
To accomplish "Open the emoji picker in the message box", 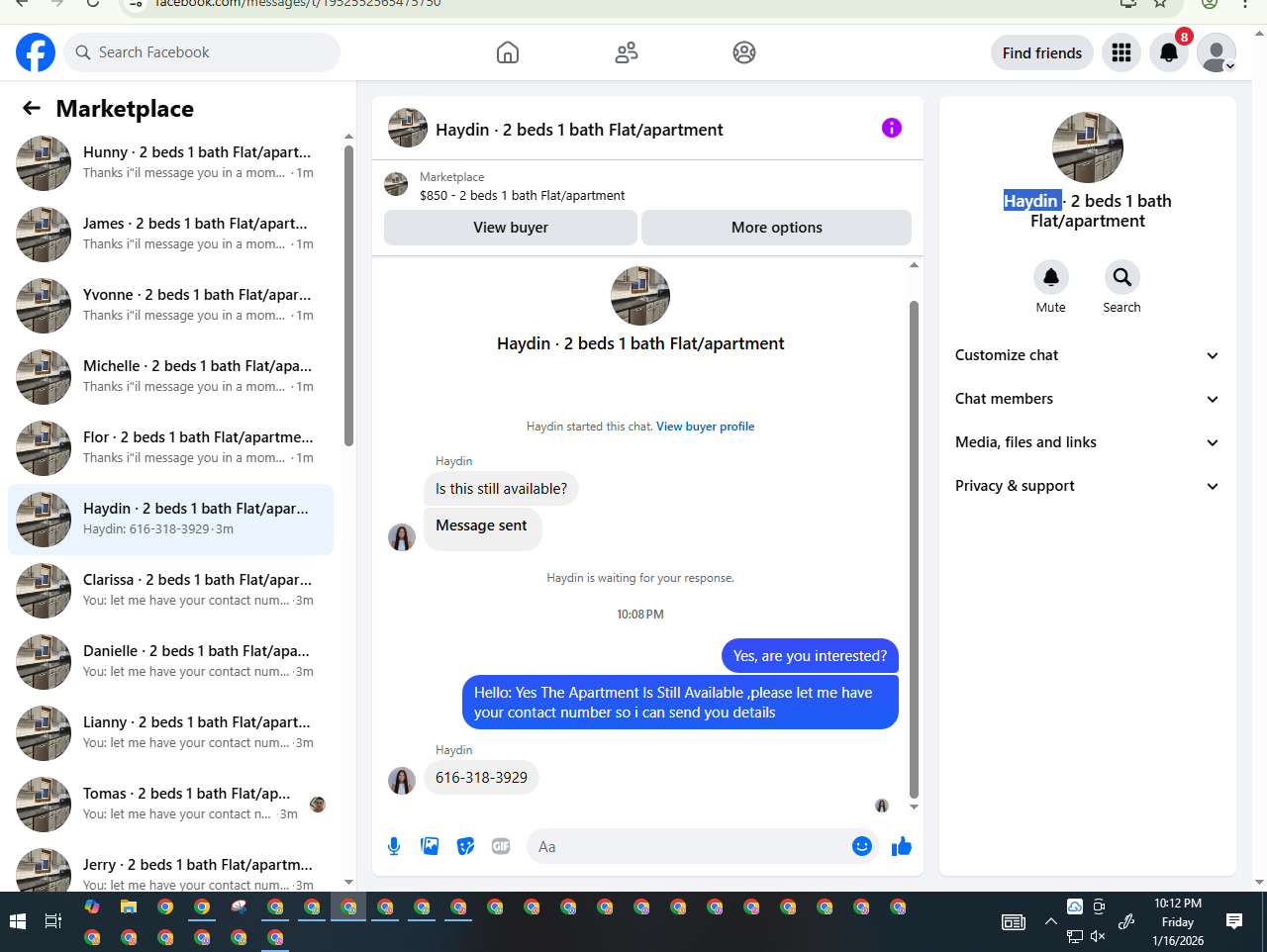I will click(x=862, y=846).
